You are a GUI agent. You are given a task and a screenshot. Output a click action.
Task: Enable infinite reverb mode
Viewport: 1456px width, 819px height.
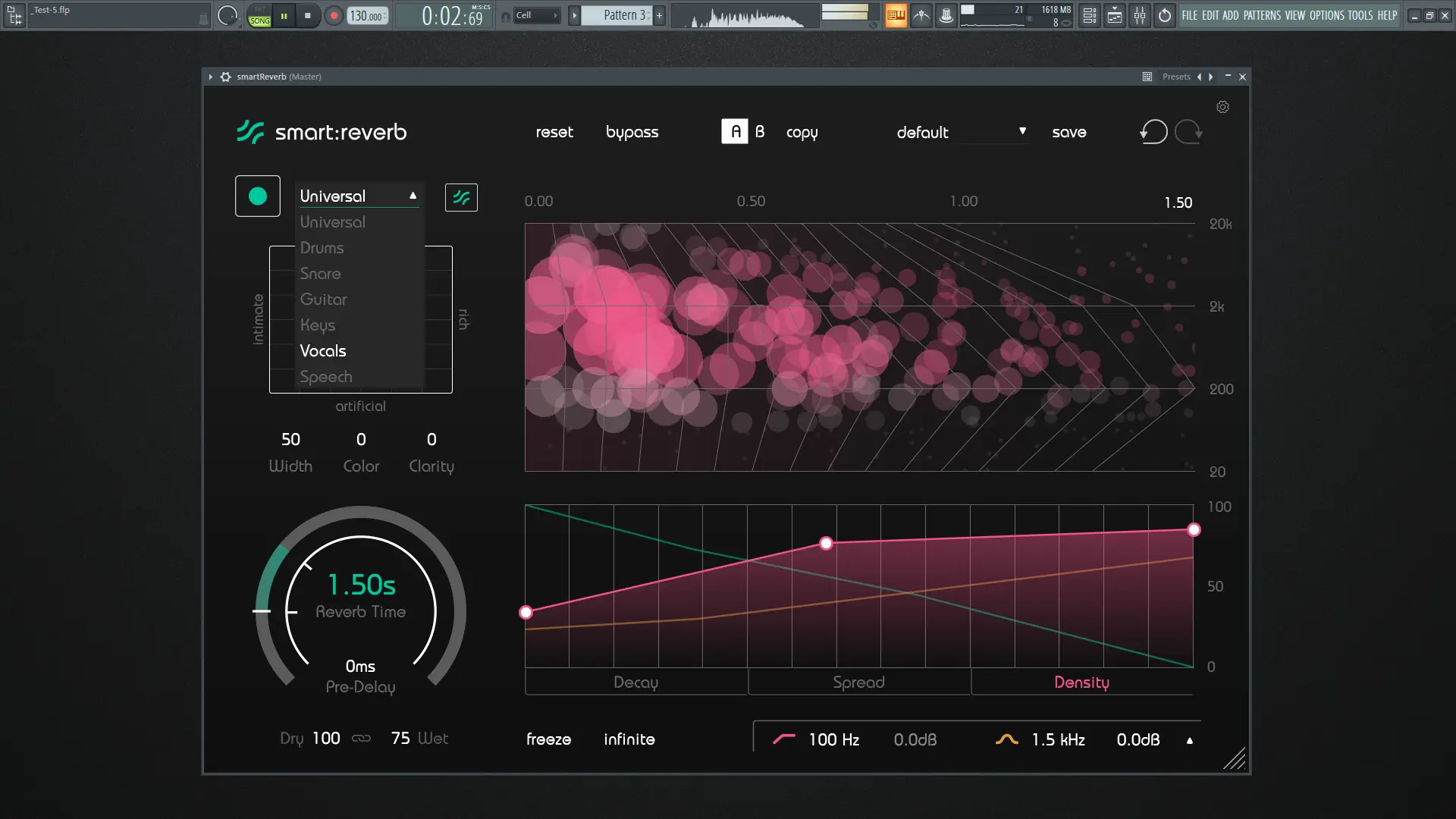629,739
